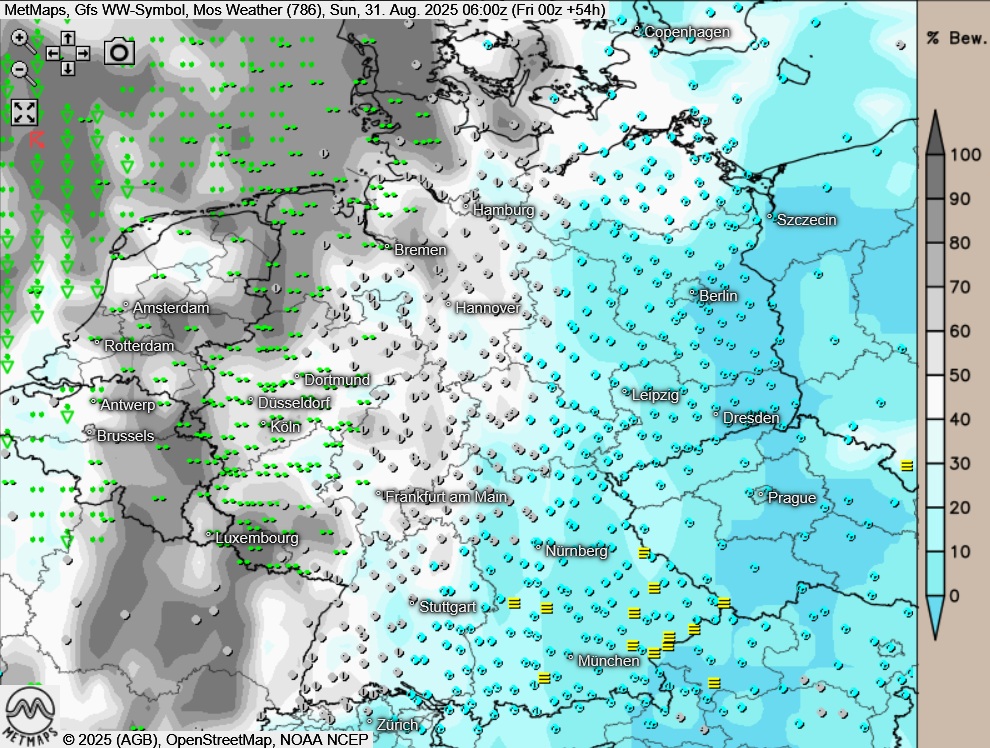
Task: Select the Amsterdam label on the map
Action: [170, 308]
